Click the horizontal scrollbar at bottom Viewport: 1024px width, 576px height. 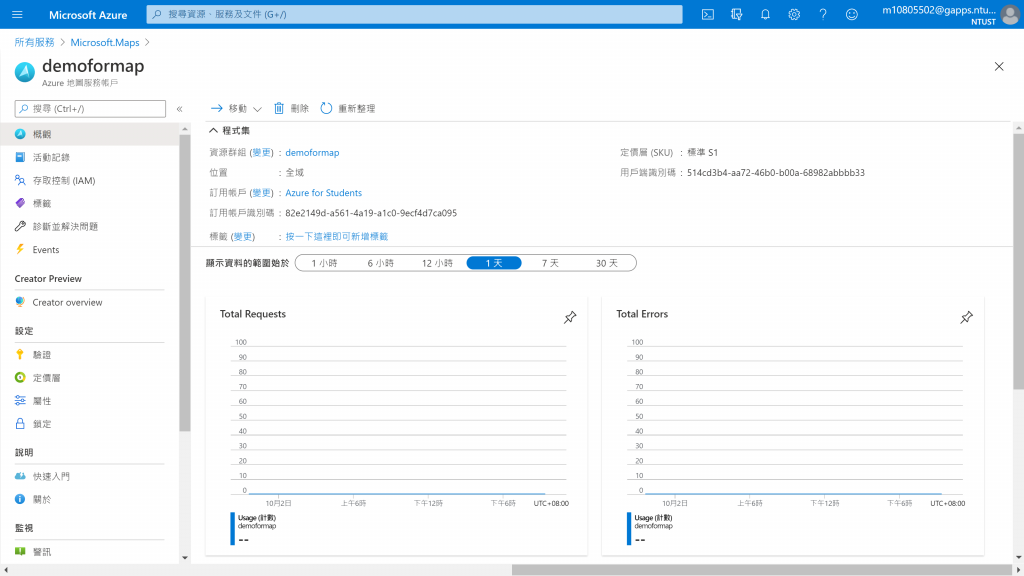click(761, 570)
